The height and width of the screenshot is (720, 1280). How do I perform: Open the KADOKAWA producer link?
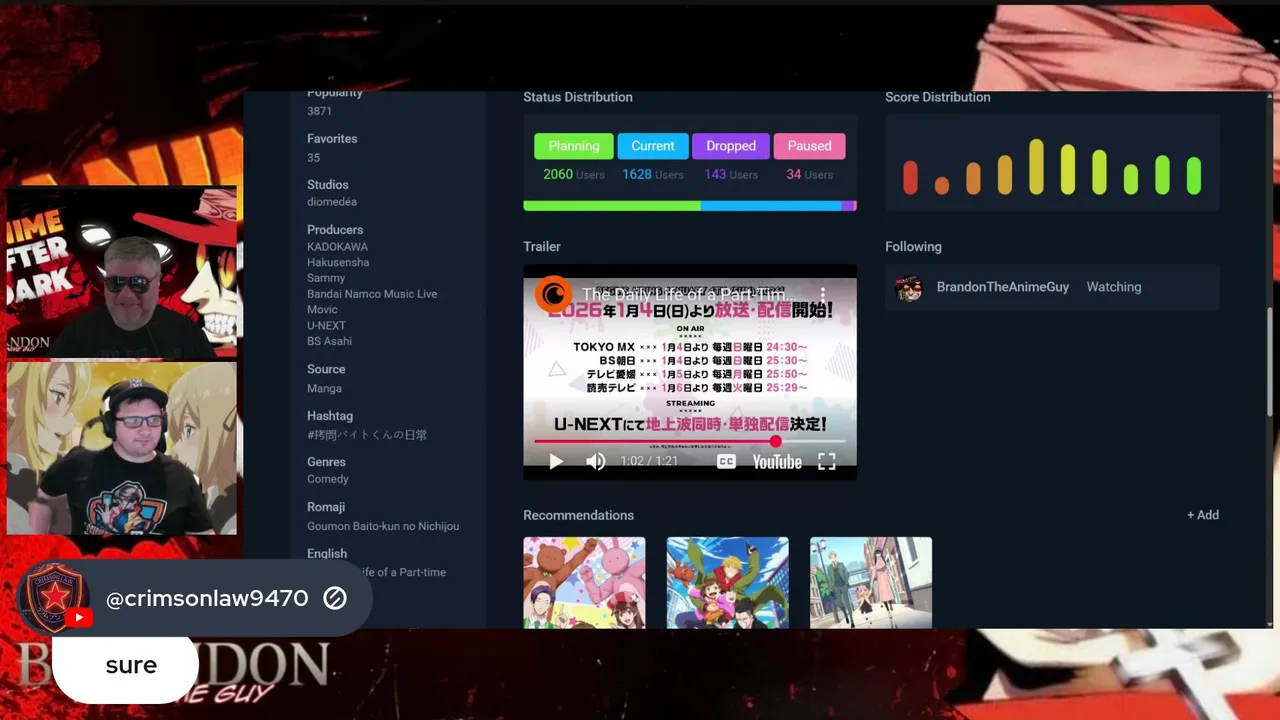point(337,247)
